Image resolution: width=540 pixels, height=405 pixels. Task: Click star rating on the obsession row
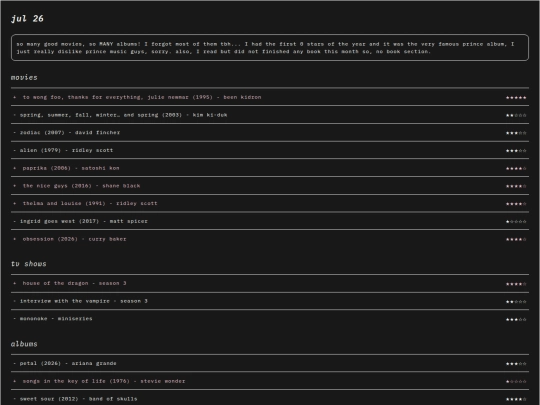[516, 239]
